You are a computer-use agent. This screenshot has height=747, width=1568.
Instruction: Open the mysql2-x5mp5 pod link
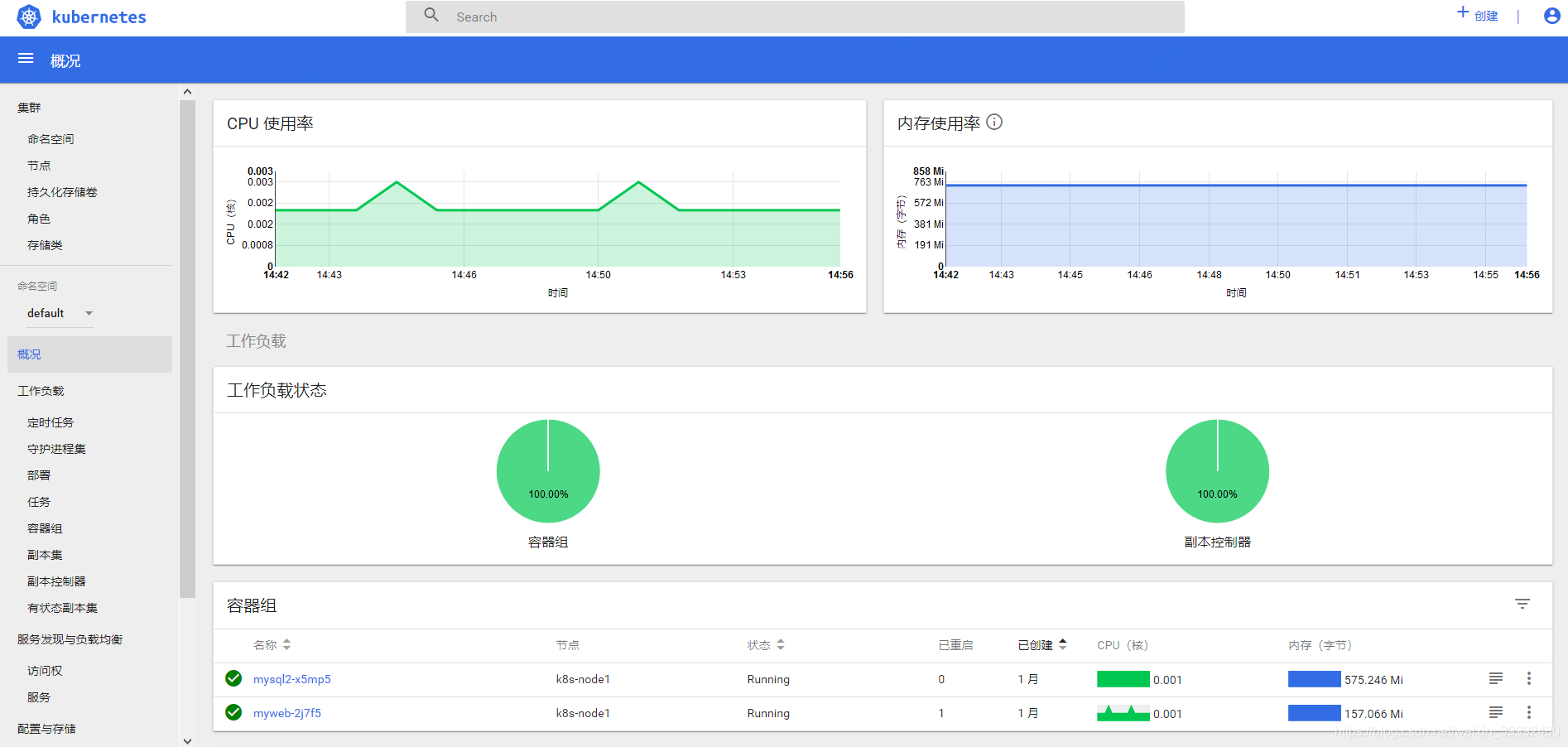tap(292, 679)
